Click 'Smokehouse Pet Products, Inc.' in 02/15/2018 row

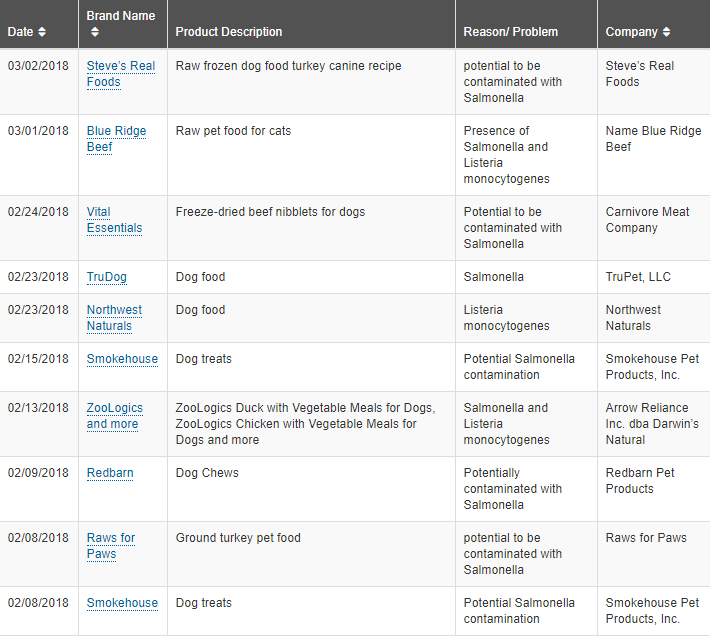pos(652,367)
